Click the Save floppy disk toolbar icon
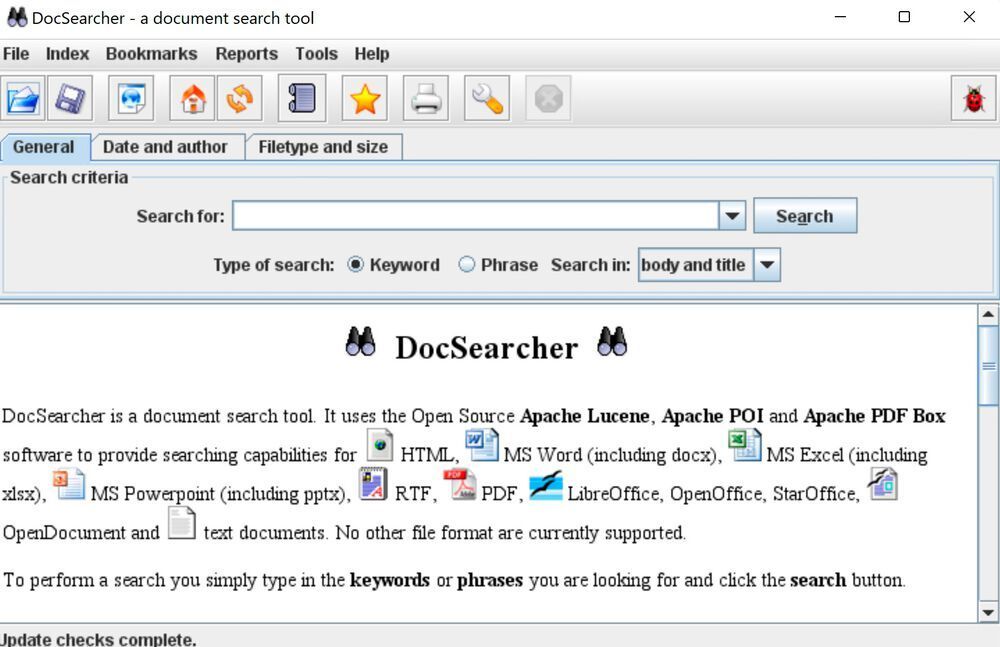This screenshot has height=647, width=1000. 70,98
